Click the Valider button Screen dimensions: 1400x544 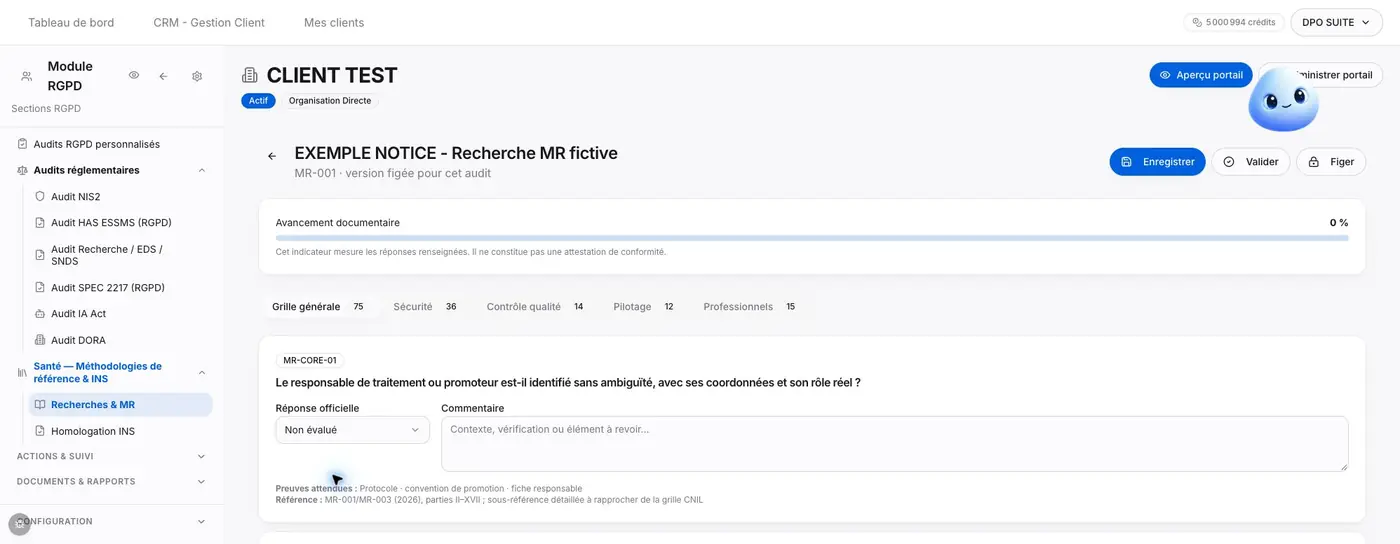point(1250,162)
